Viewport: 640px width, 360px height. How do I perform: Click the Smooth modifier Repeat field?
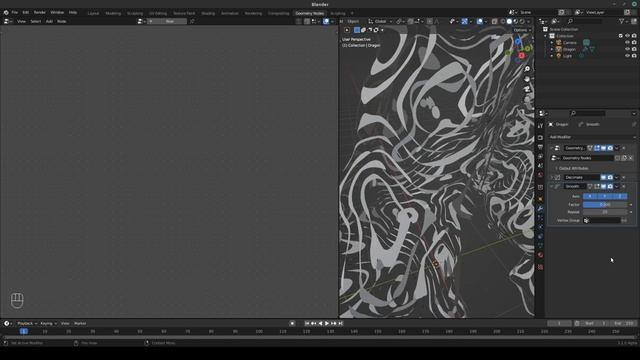(x=605, y=212)
